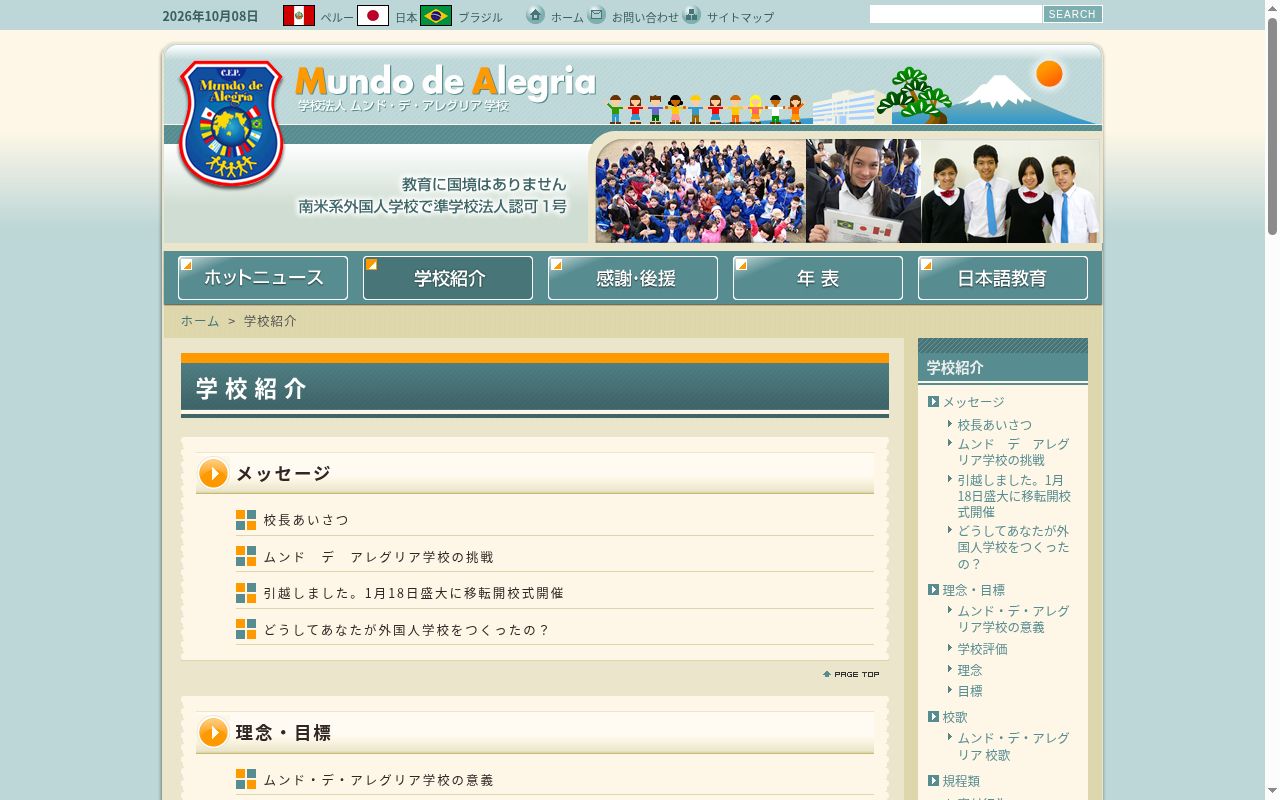Open 引越しました。1月18日盛大に移転開校式開催 in main list
Screen dimensions: 1280x800
click(x=414, y=593)
